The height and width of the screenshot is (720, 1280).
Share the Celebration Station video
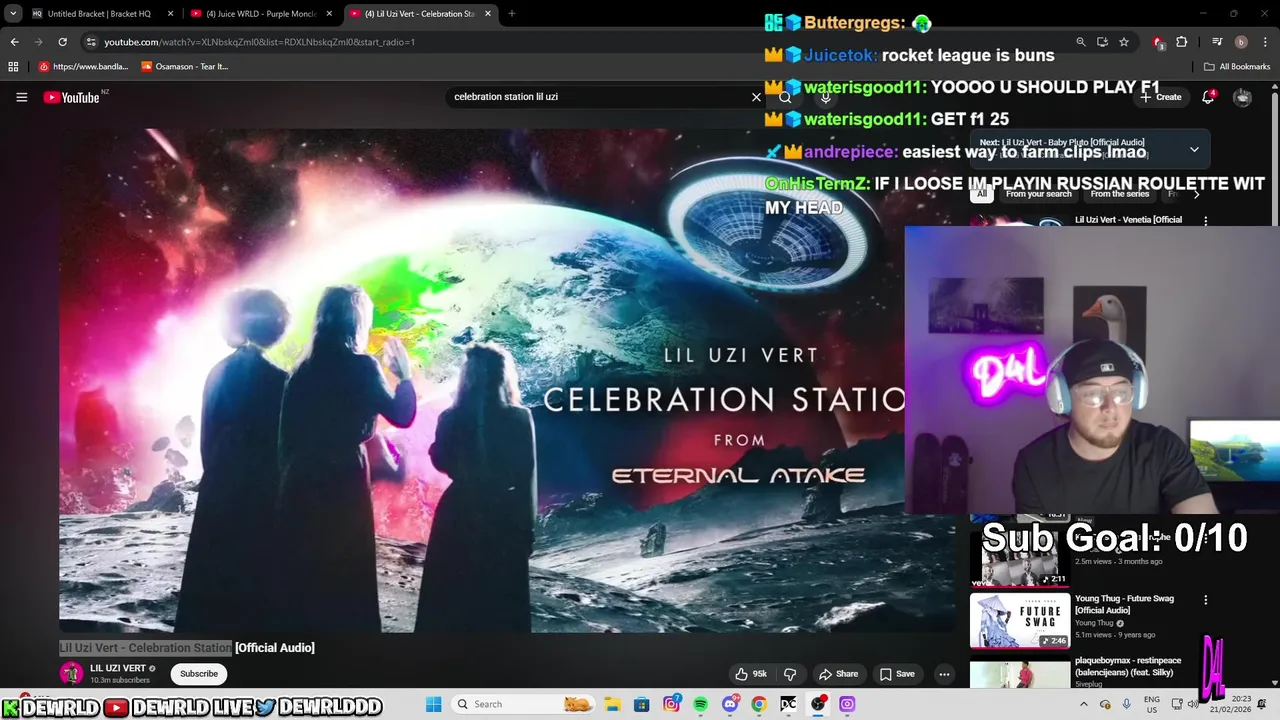click(x=838, y=674)
